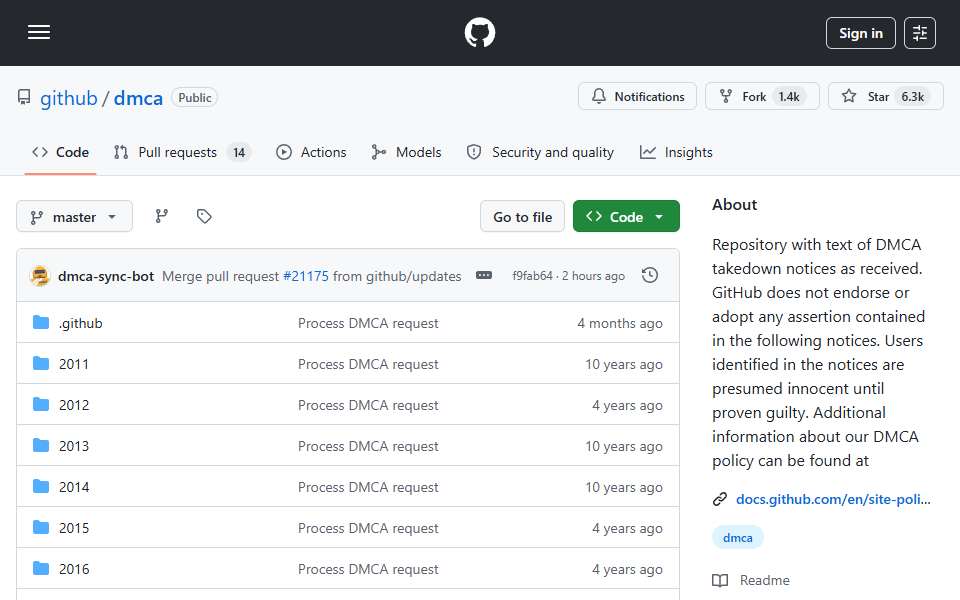View branches via the branch icon
The height and width of the screenshot is (600, 960).
pyautogui.click(x=162, y=216)
